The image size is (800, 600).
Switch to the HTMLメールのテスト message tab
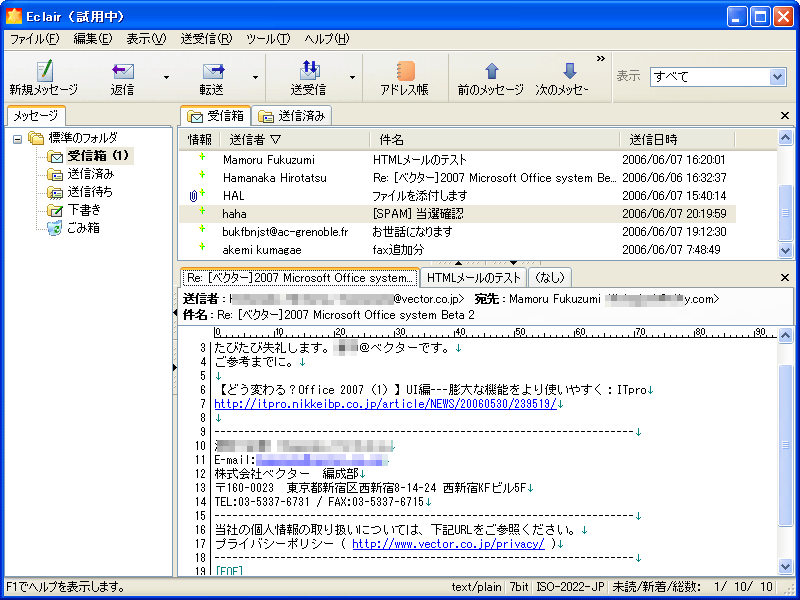click(473, 278)
